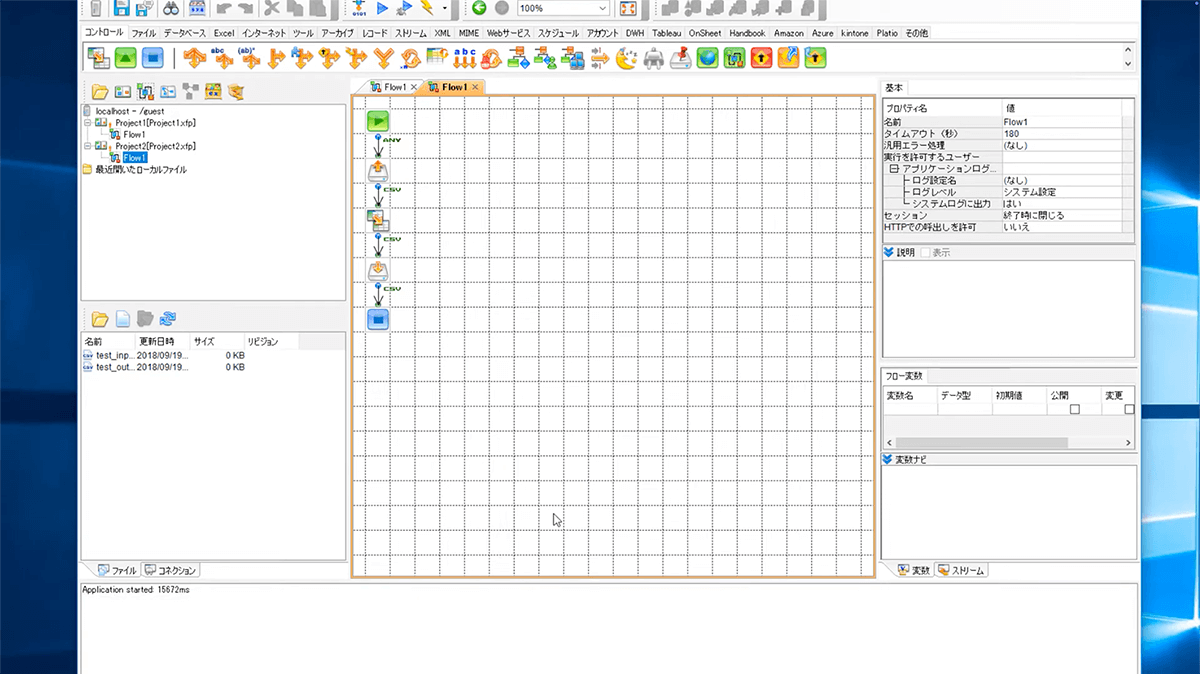The image size is (1200, 674).
Task: Select the blue End component in the palette
Action: (151, 58)
